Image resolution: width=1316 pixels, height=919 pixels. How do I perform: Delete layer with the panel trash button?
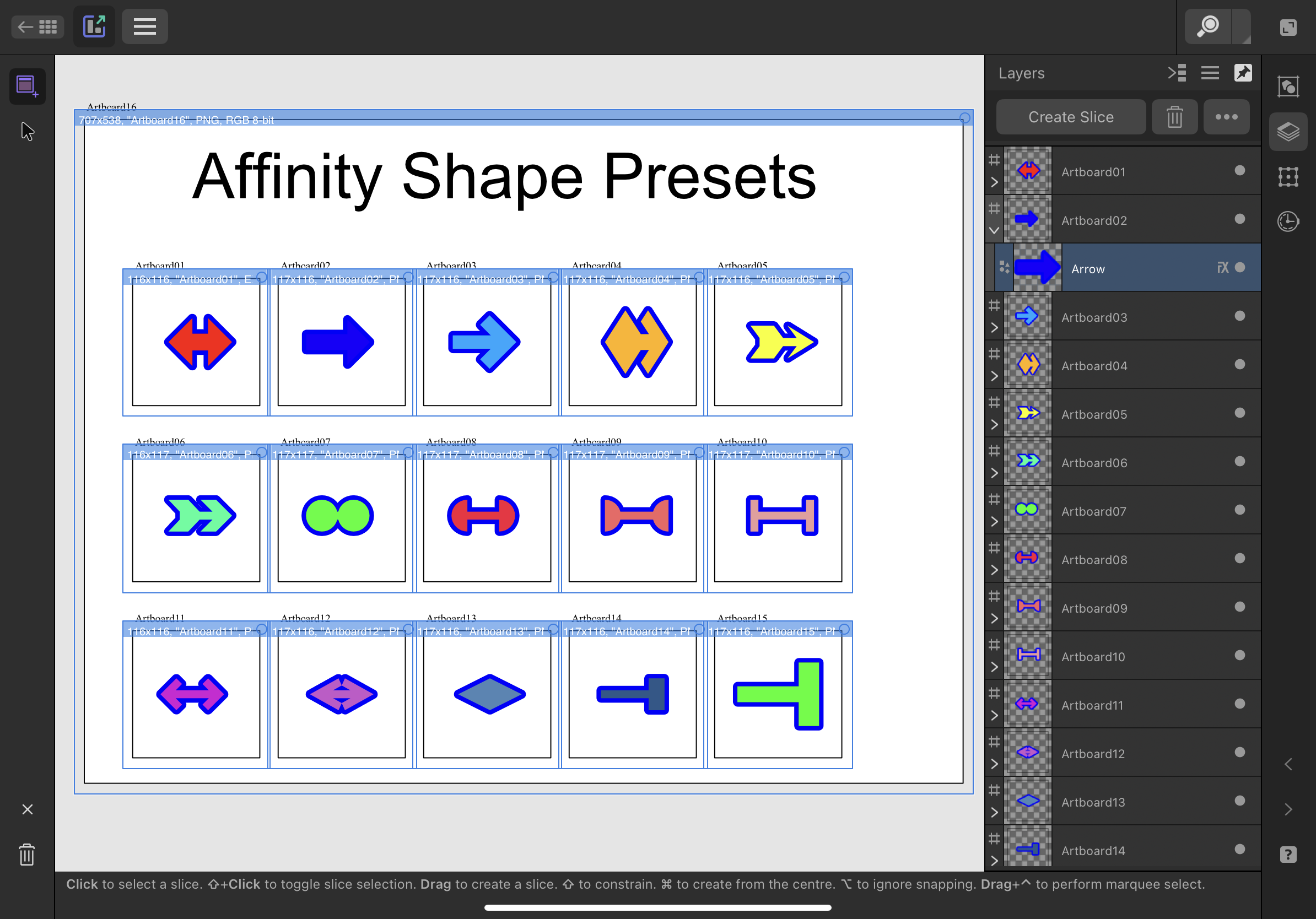[x=1174, y=117]
